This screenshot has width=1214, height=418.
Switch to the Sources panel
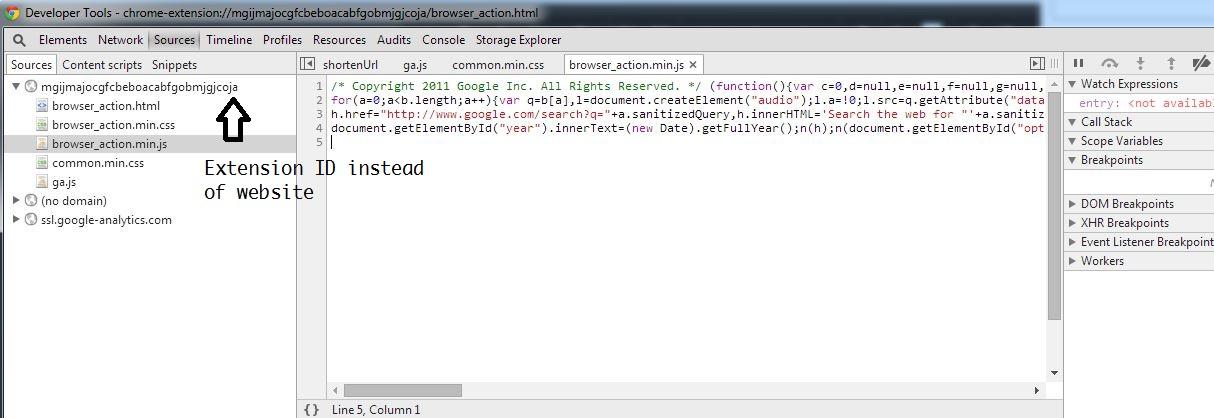(175, 40)
